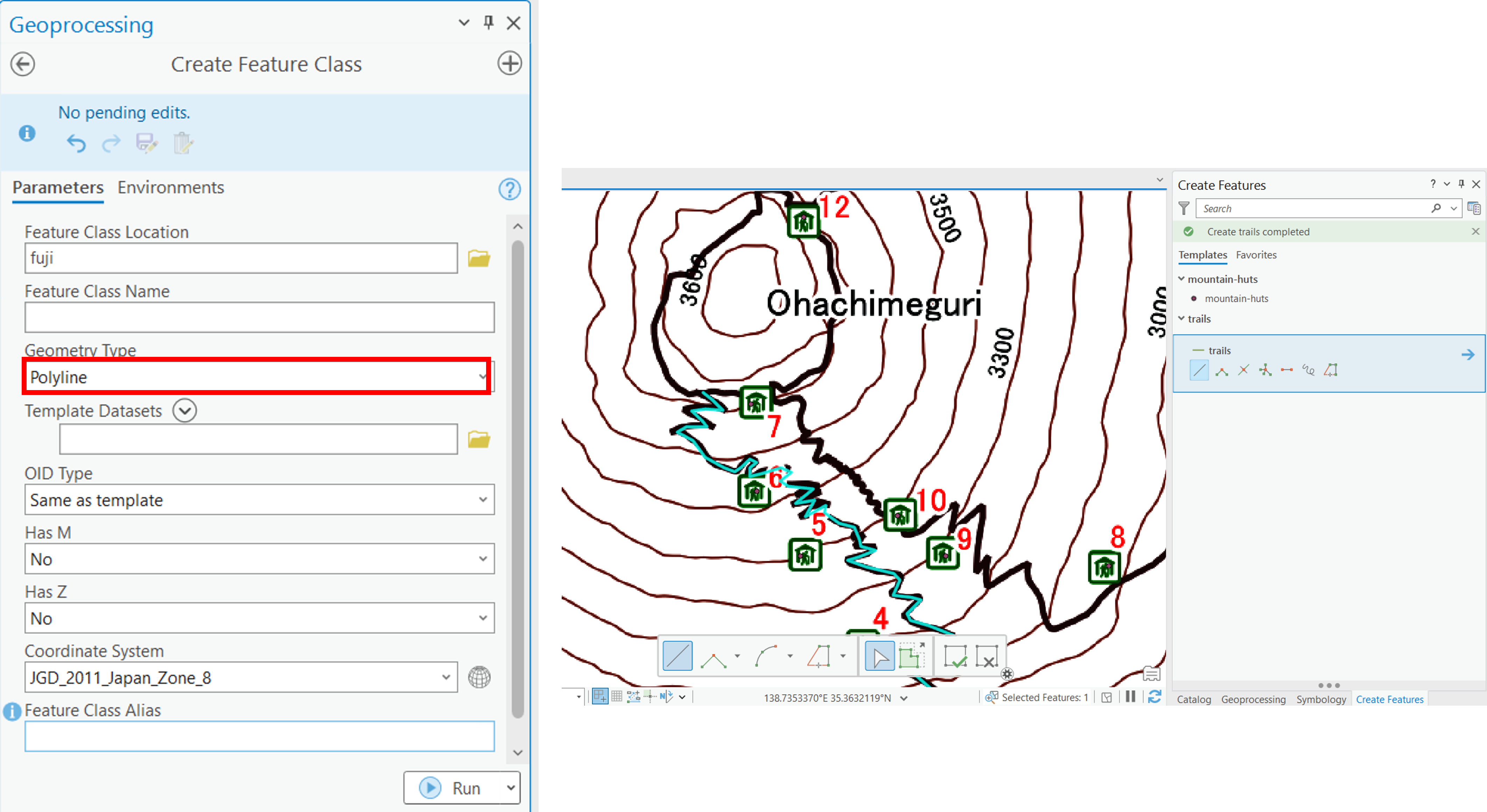Select the Trace tool on map editing toolbar
The width and height of the screenshot is (1487, 812).
click(x=819, y=656)
